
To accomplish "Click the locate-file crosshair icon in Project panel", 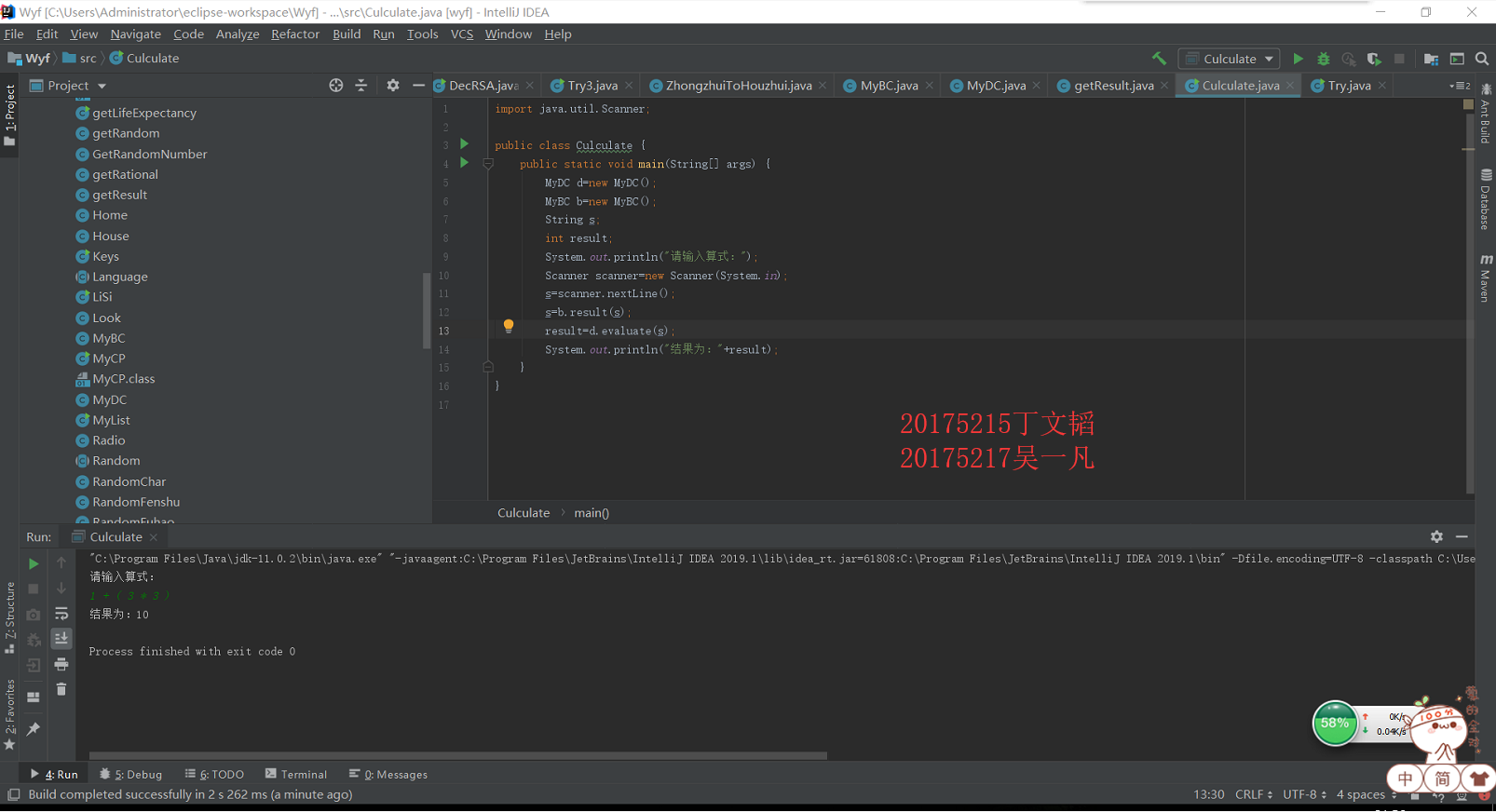I will pyautogui.click(x=336, y=85).
